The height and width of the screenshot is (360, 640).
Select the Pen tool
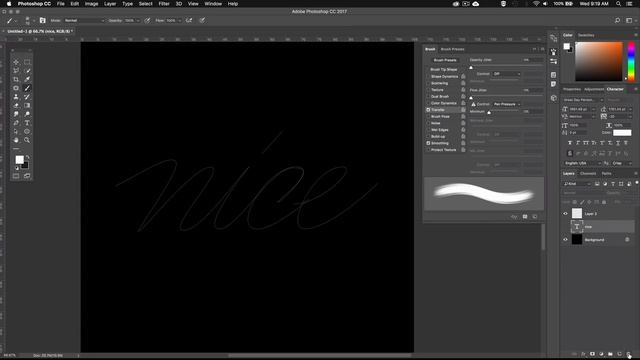tap(16, 123)
